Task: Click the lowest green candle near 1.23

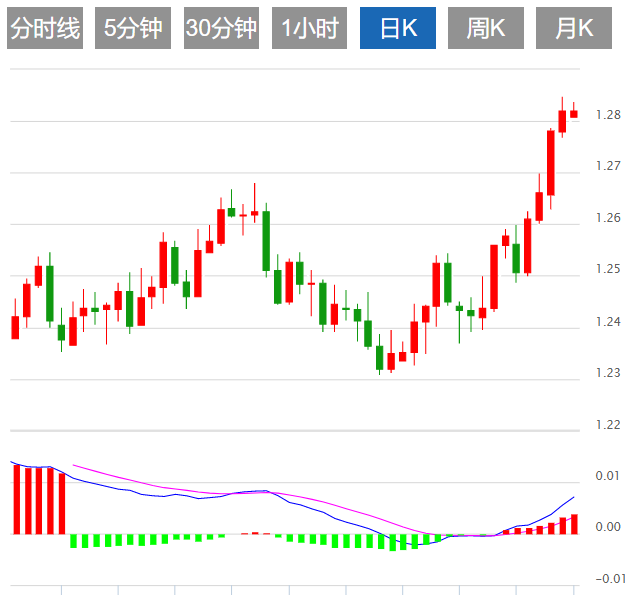Action: [x=379, y=357]
